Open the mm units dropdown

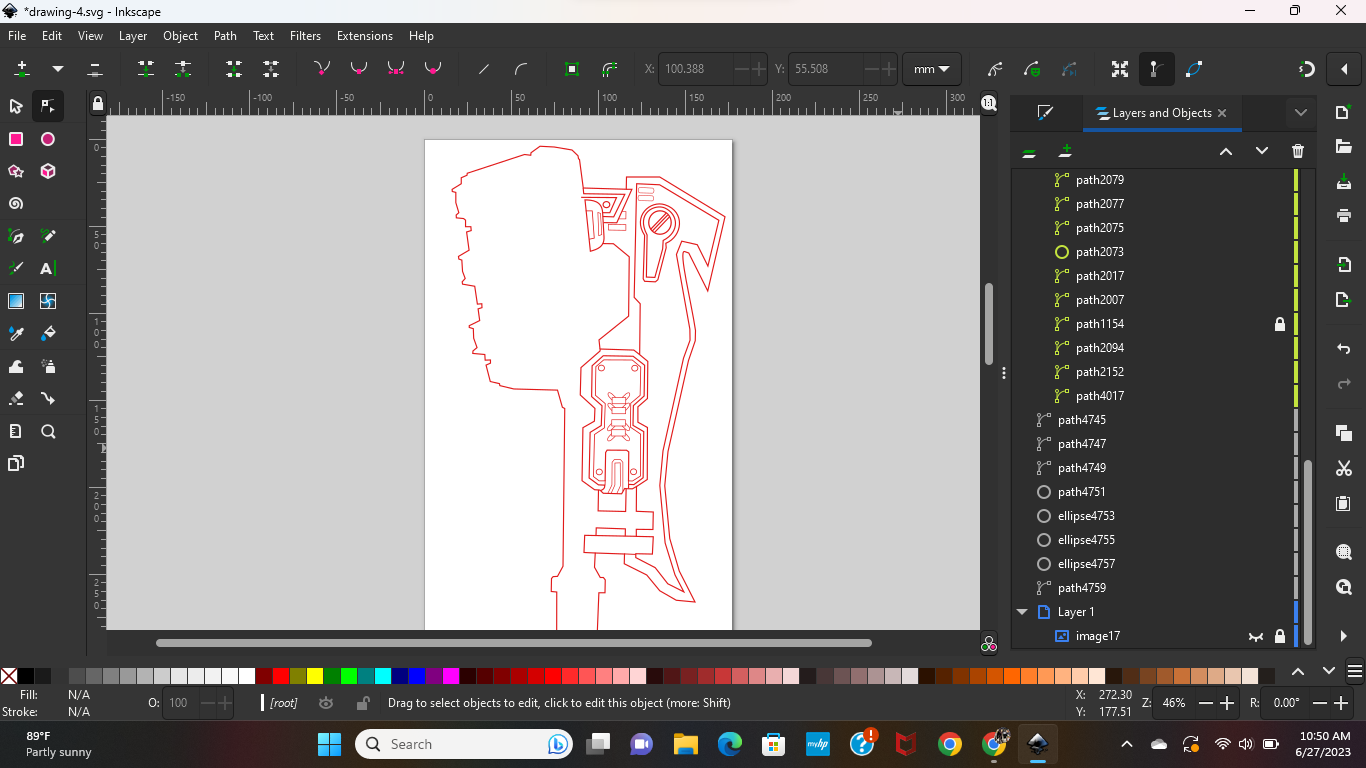pyautogui.click(x=931, y=69)
